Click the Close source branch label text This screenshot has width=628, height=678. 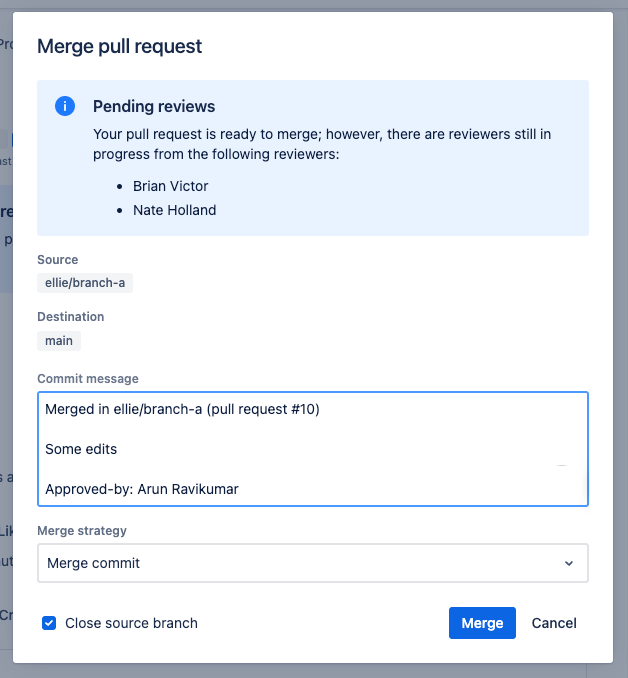(131, 623)
